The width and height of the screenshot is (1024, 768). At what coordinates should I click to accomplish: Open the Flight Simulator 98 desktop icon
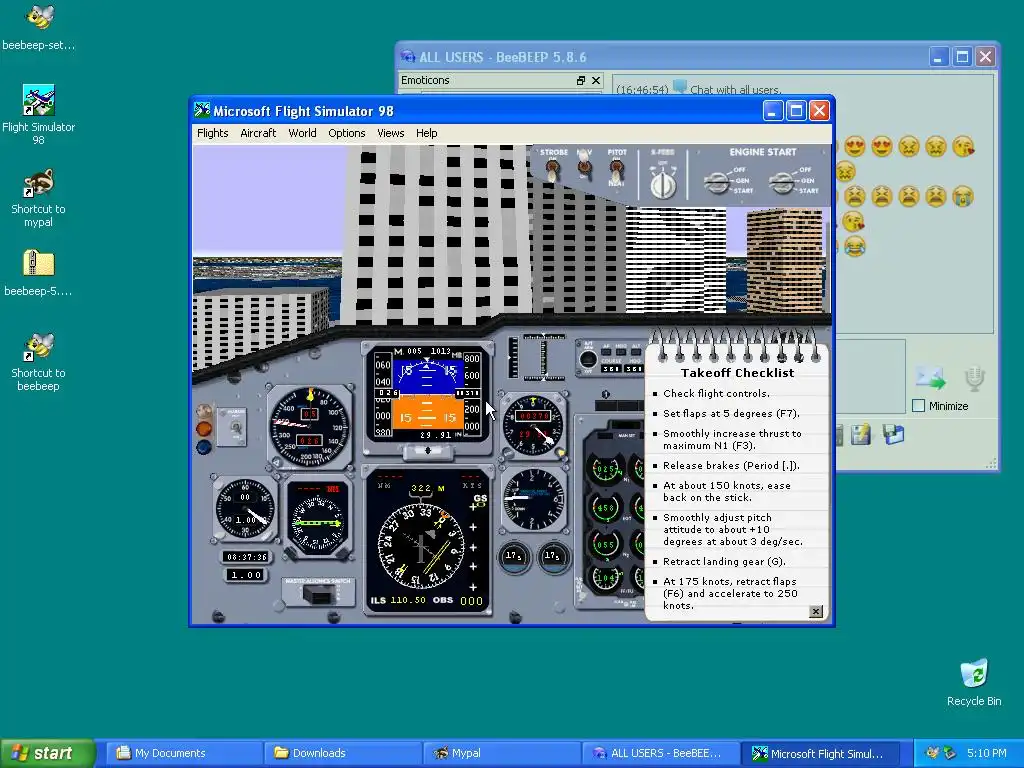pos(39,115)
